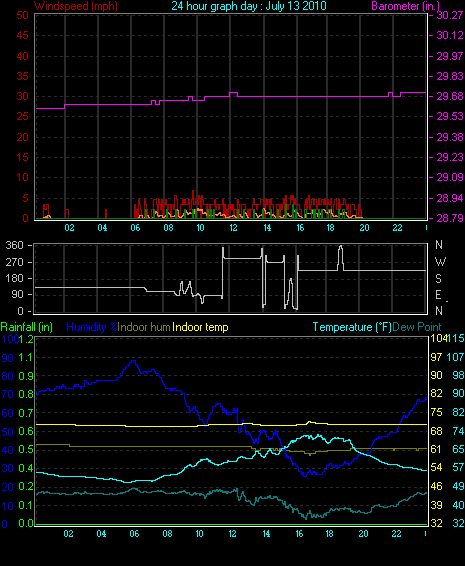Select the '24 hour graph day : July 13 2010' title

[249, 6]
